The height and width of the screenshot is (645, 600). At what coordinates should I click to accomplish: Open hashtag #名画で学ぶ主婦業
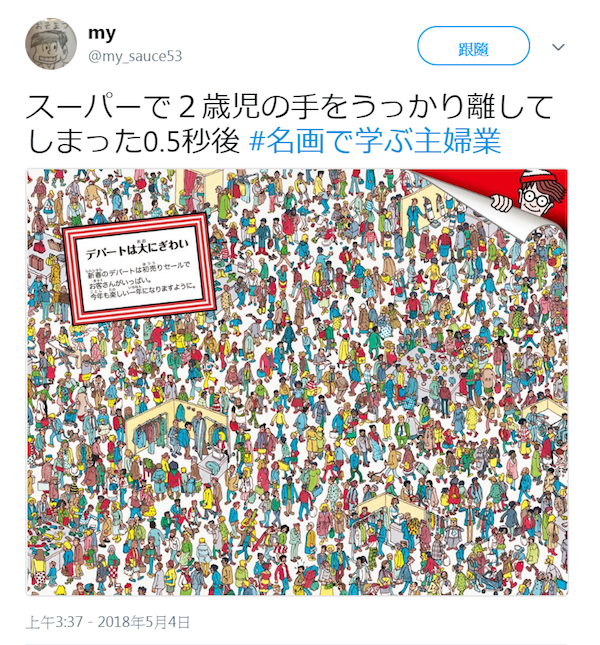(375, 141)
